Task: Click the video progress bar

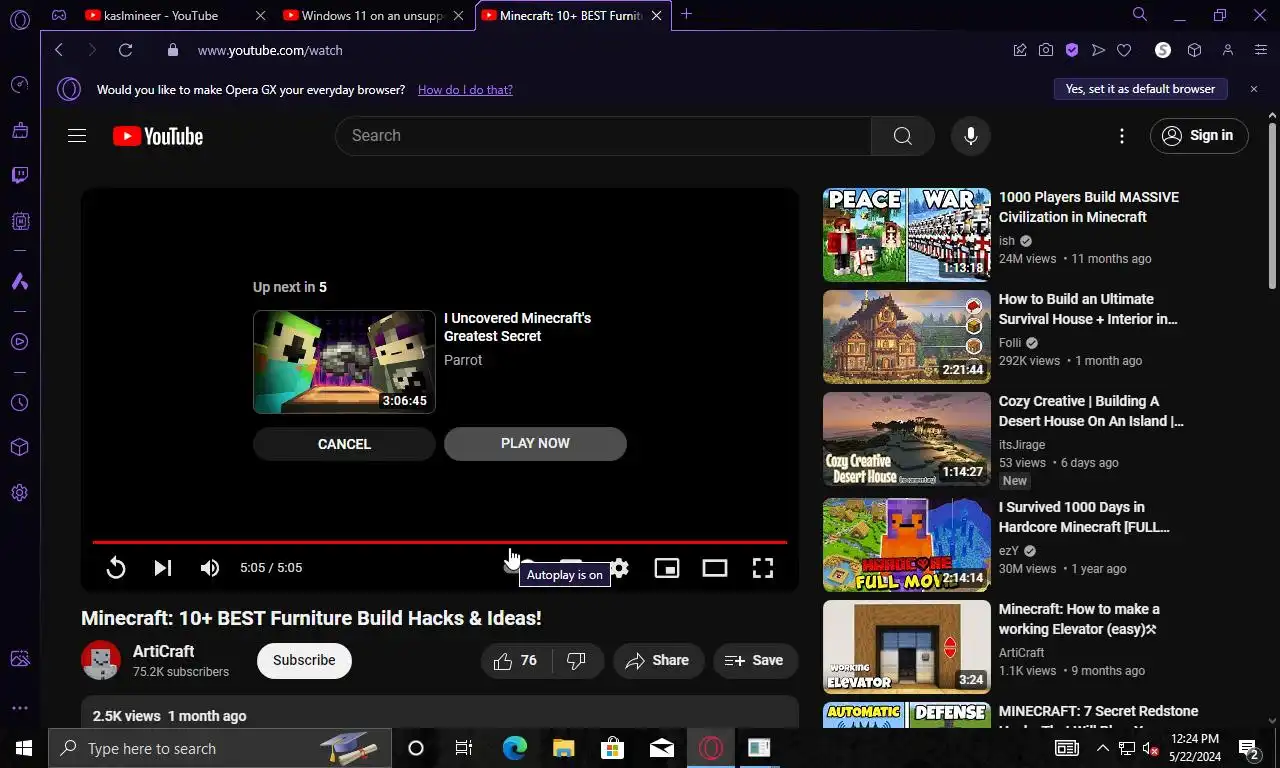Action: (x=439, y=542)
